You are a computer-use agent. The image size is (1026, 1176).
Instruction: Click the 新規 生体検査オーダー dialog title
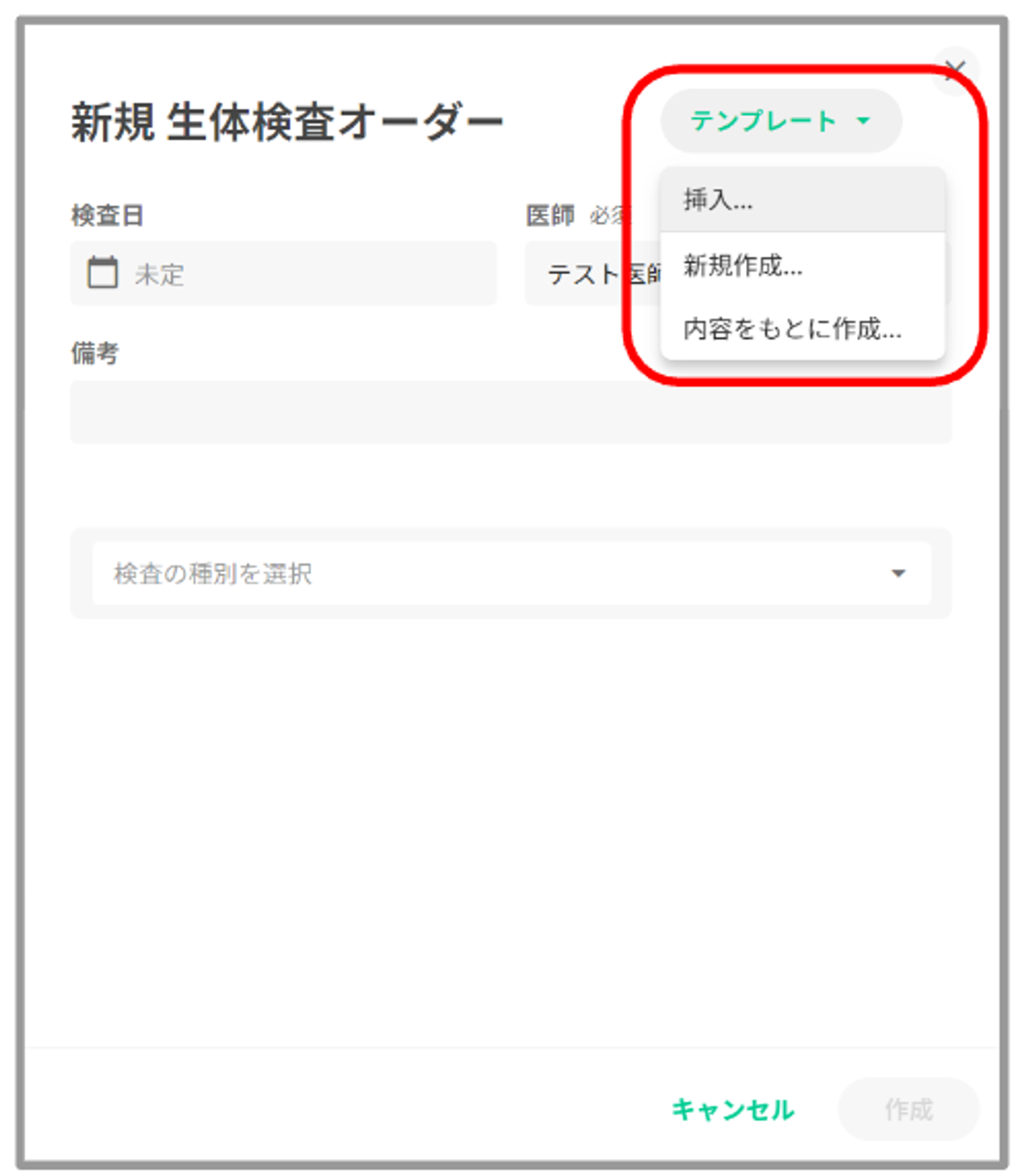[x=286, y=122]
